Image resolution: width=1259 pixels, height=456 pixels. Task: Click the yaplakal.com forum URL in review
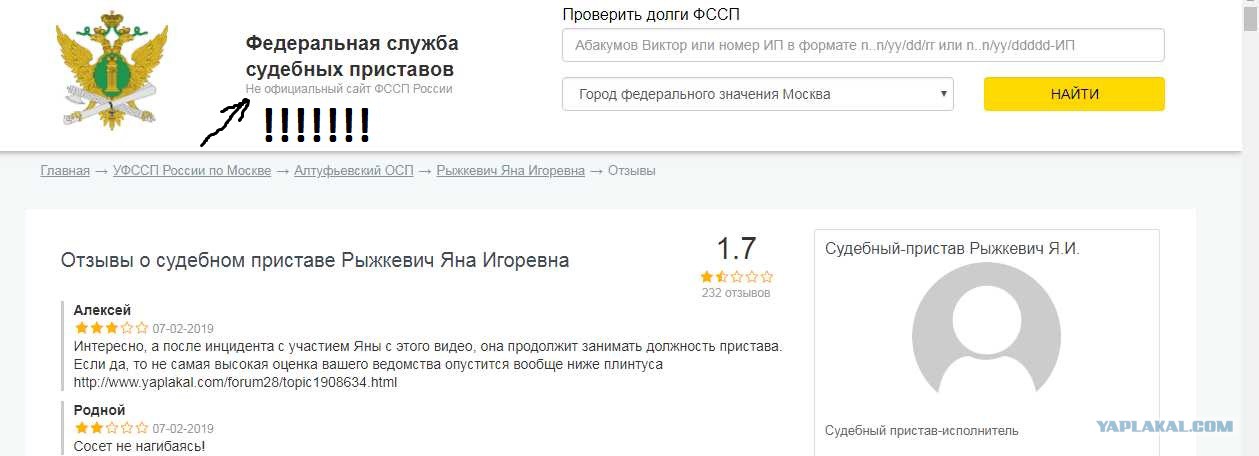point(236,382)
